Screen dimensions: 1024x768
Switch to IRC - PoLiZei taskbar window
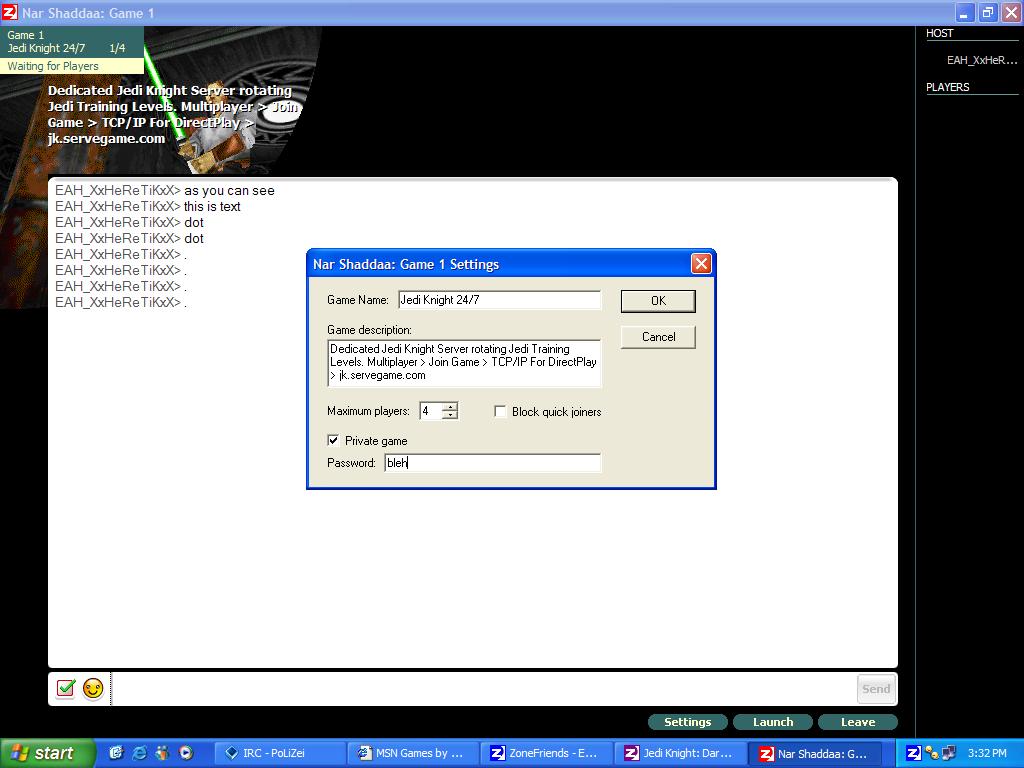[x=281, y=753]
